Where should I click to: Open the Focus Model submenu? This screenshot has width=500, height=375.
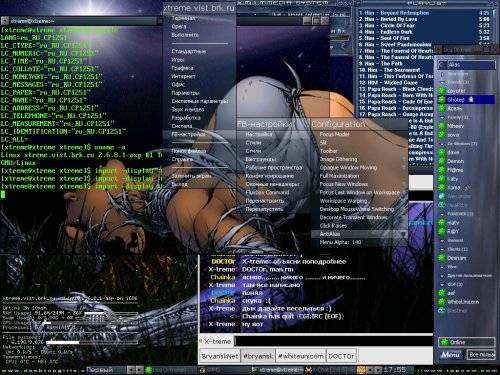pos(359,134)
